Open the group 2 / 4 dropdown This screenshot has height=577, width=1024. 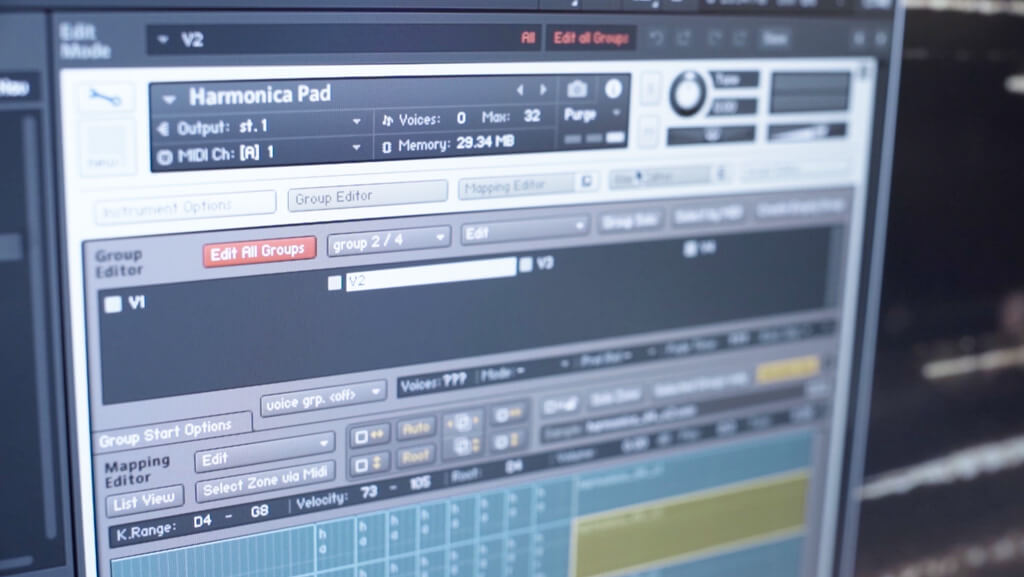tap(389, 241)
